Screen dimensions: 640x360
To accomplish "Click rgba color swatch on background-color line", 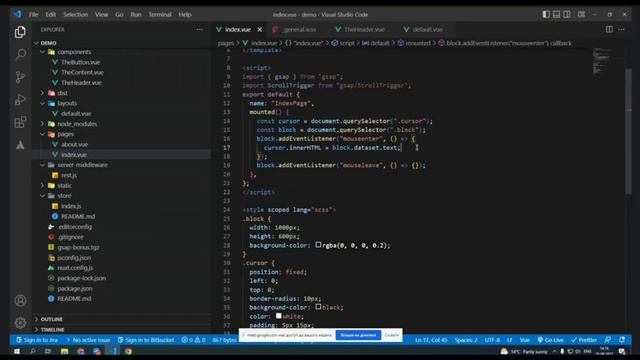I will (318, 245).
